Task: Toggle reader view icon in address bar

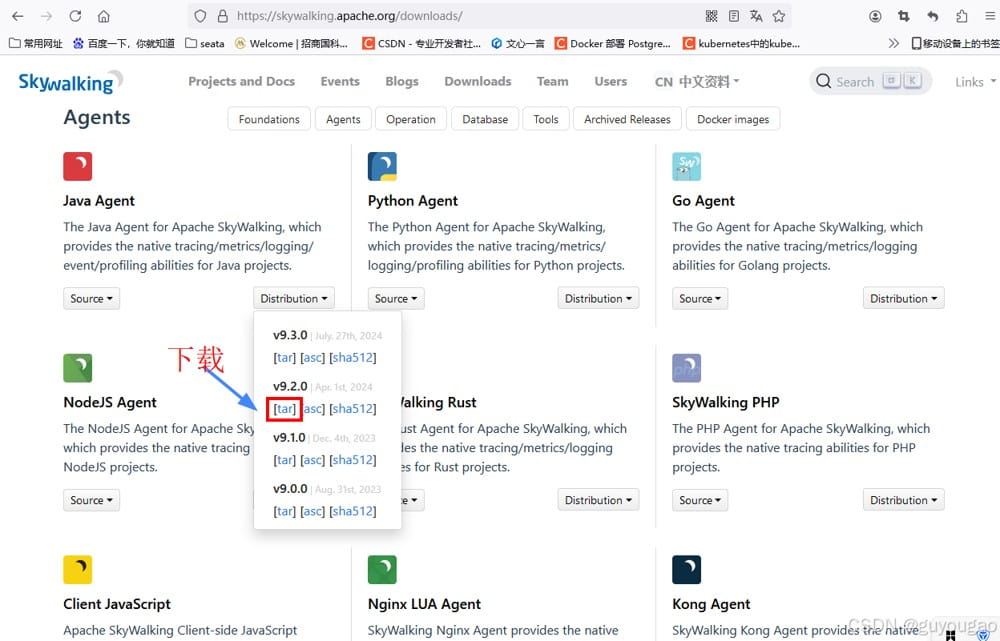Action: click(x=734, y=16)
